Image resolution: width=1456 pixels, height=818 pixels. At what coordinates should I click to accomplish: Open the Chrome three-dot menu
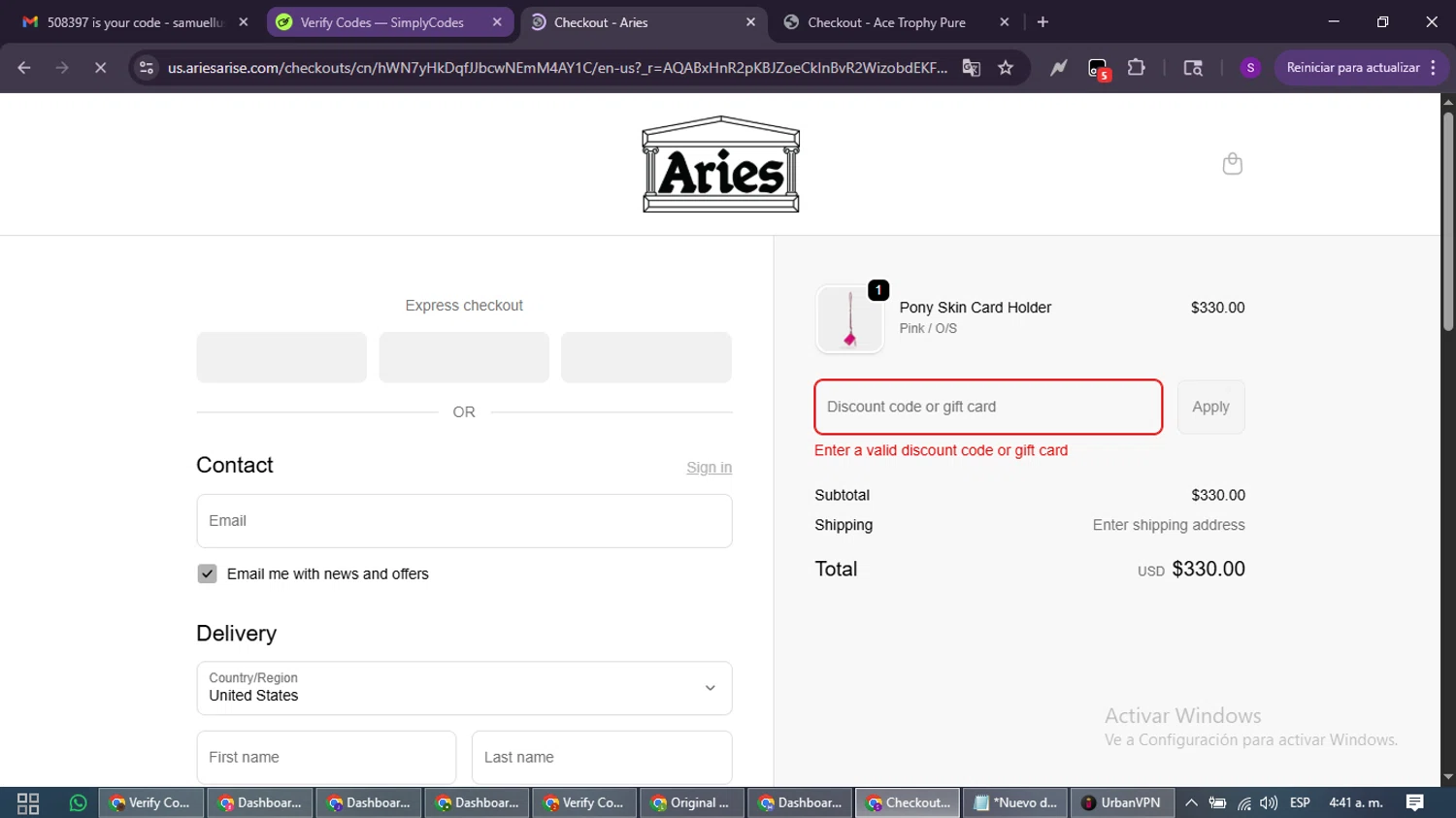pyautogui.click(x=1434, y=67)
